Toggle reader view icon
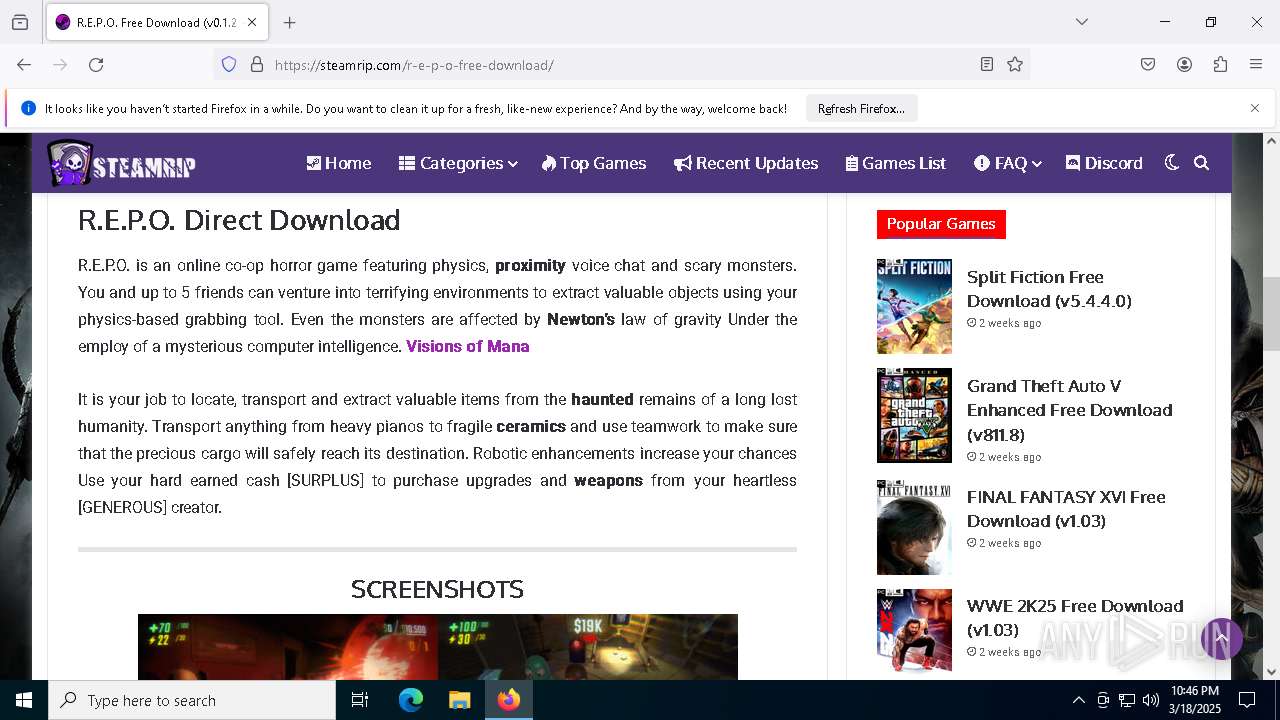 (987, 64)
